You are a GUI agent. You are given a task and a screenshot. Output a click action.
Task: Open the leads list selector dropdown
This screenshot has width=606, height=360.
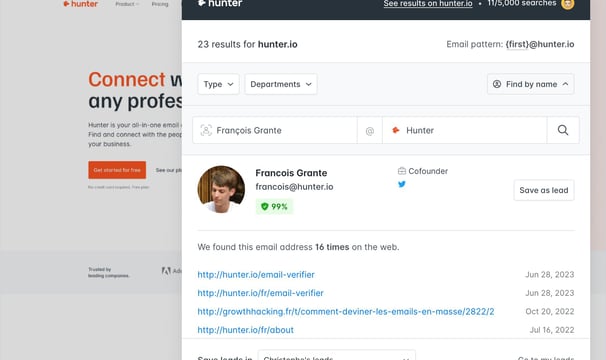[x=337, y=356]
